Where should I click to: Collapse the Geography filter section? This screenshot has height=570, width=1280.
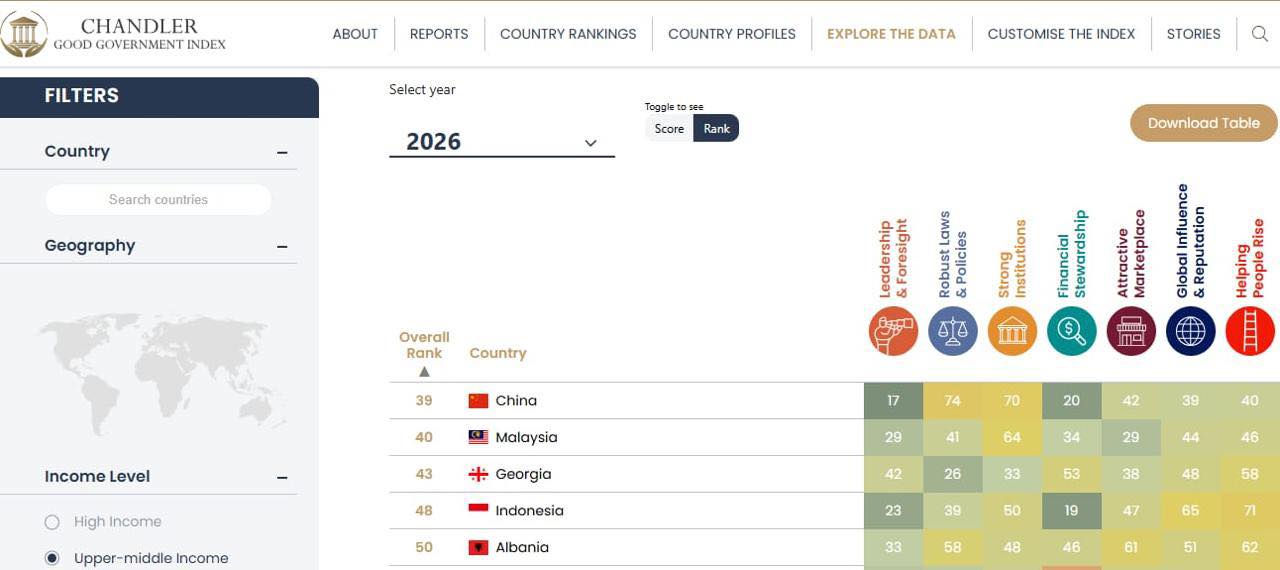pyautogui.click(x=282, y=246)
